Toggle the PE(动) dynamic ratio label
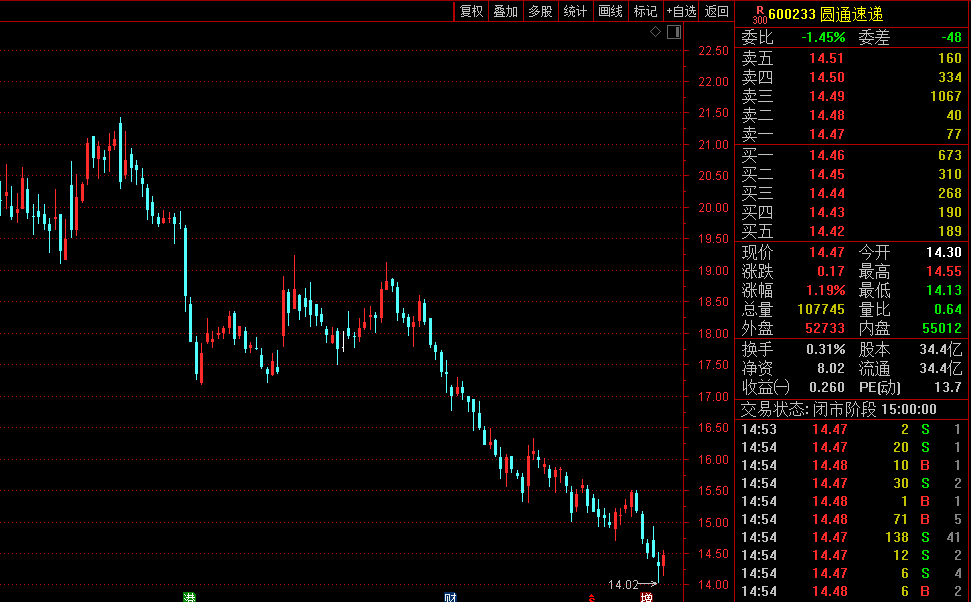Screen dimensions: 971x602 (881, 387)
